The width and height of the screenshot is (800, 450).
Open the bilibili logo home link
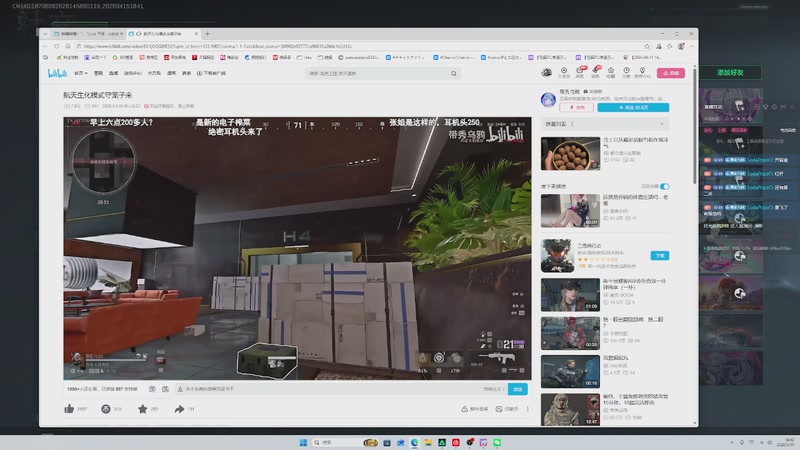57,73
